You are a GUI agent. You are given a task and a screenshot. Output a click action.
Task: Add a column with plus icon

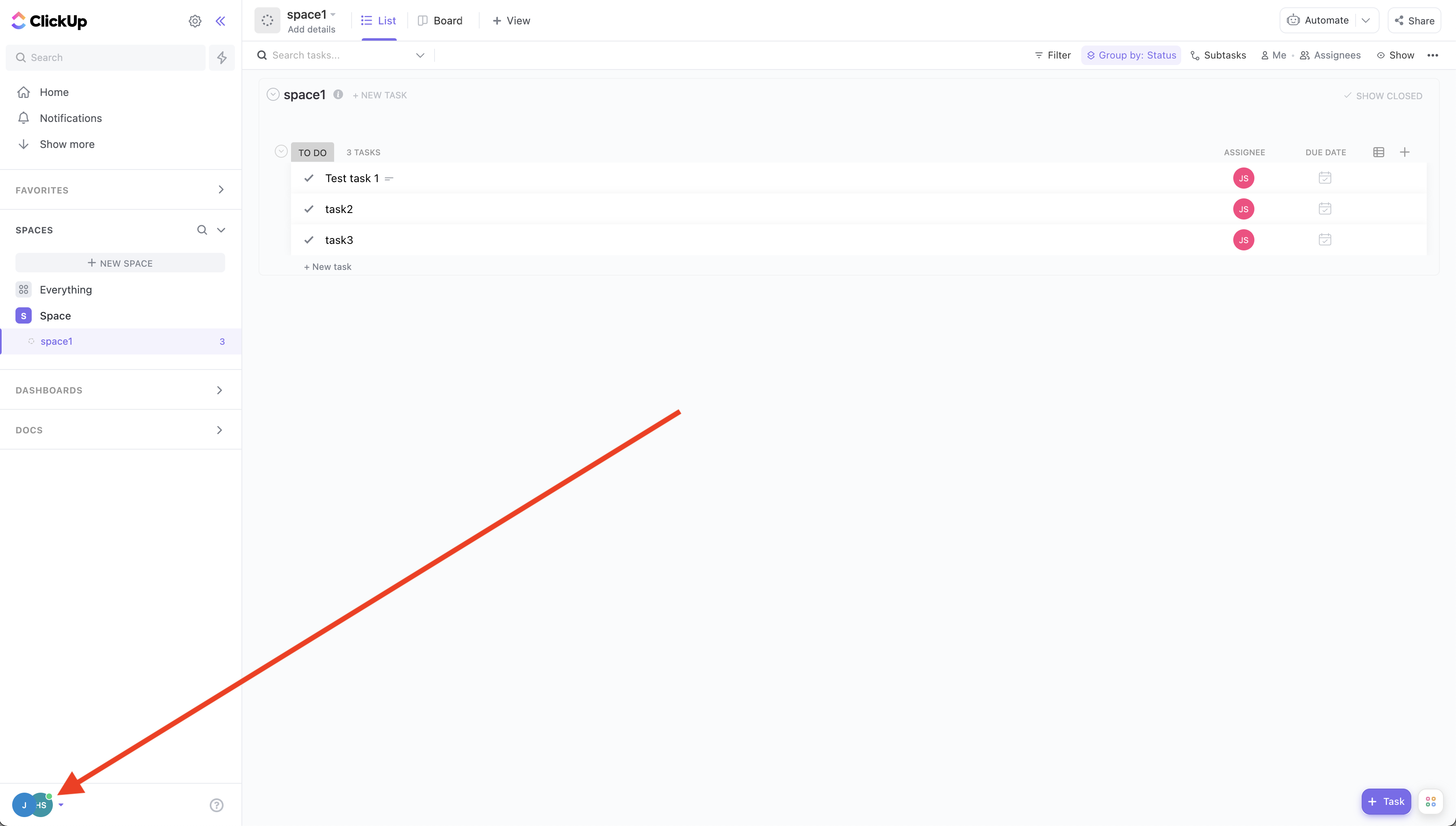(x=1404, y=152)
